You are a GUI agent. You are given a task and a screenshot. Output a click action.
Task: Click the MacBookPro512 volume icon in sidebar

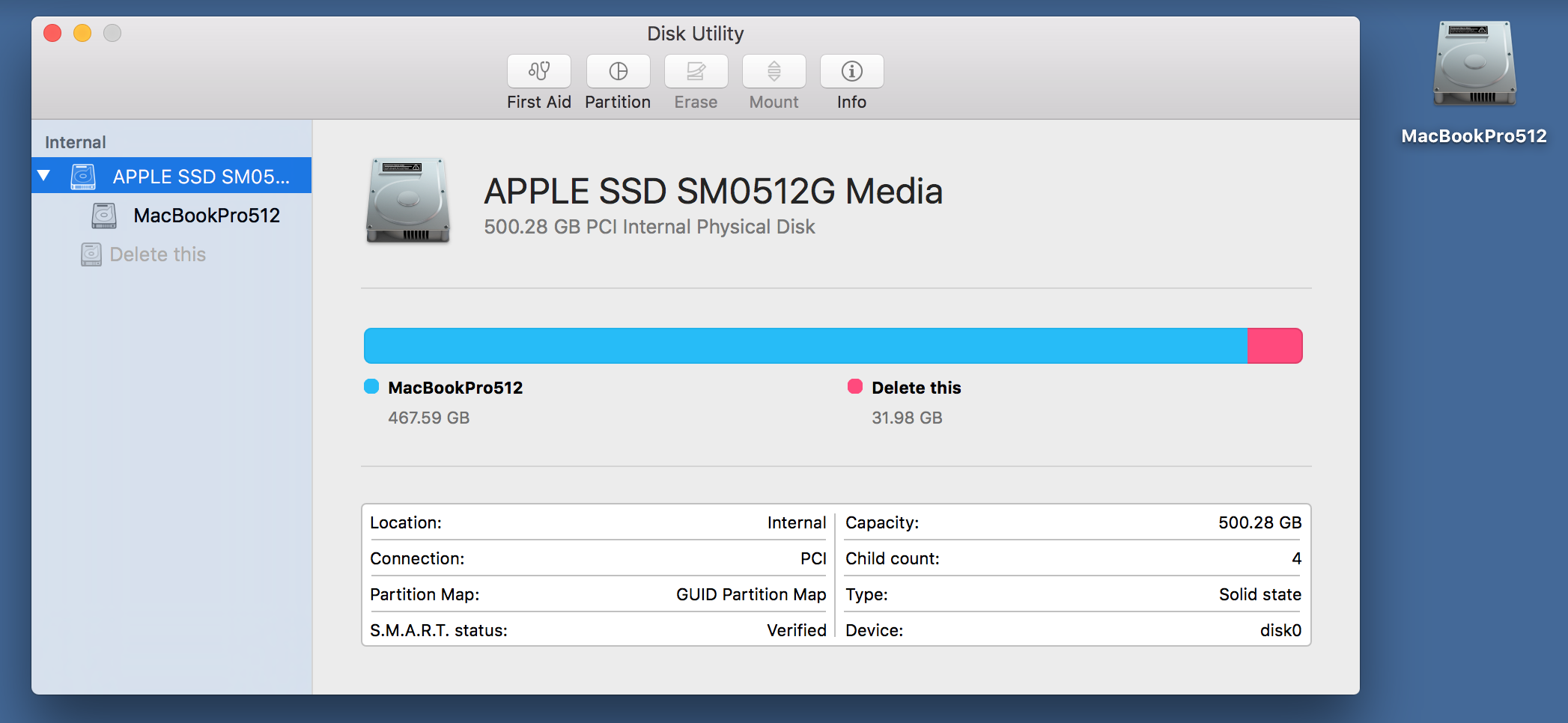pyautogui.click(x=104, y=216)
